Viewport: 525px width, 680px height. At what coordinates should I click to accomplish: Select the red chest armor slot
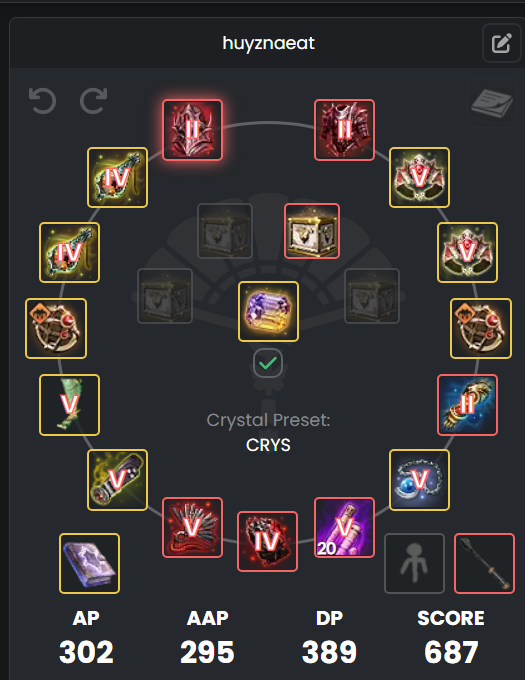344,130
